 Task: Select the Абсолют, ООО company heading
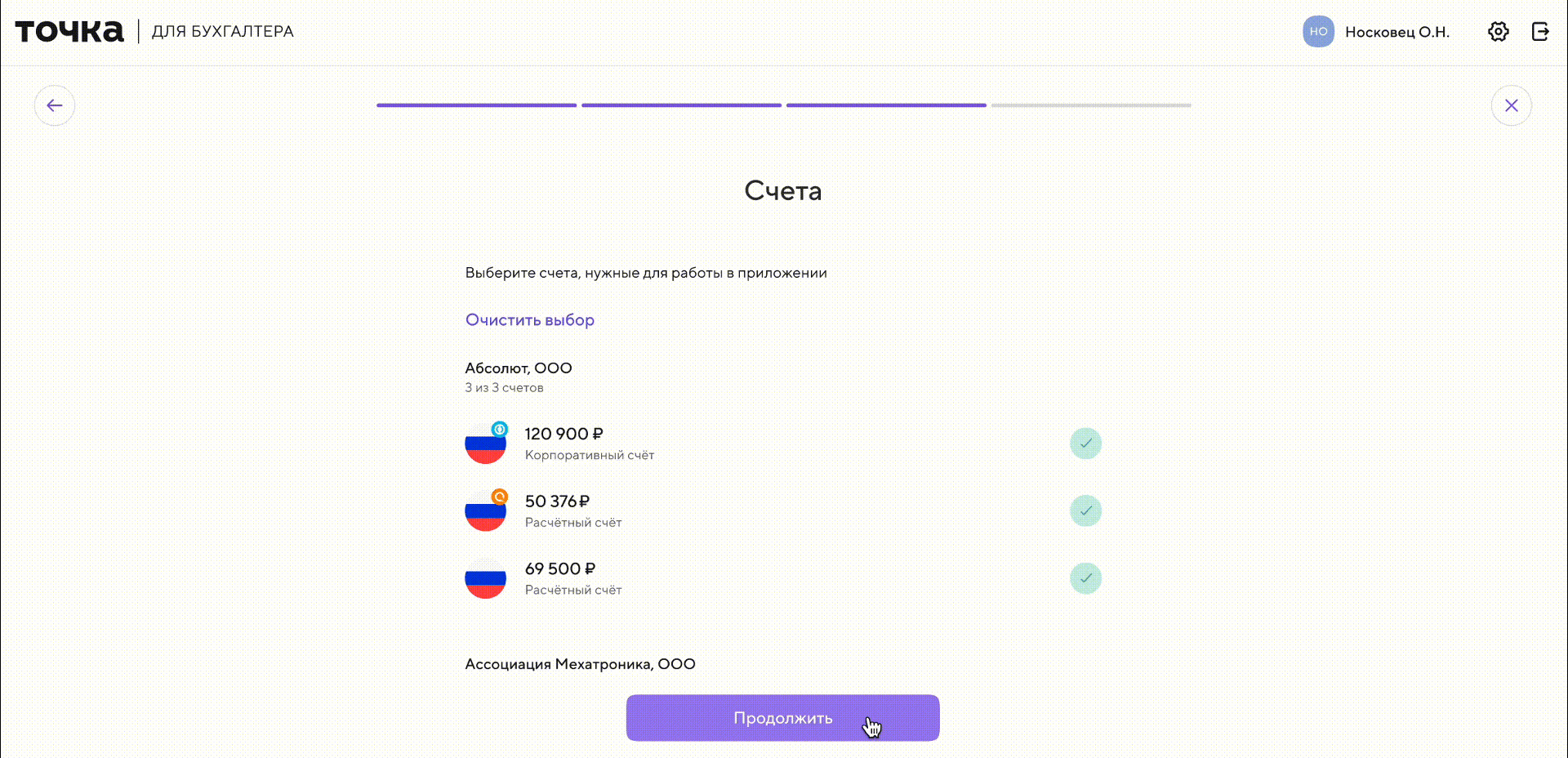519,368
